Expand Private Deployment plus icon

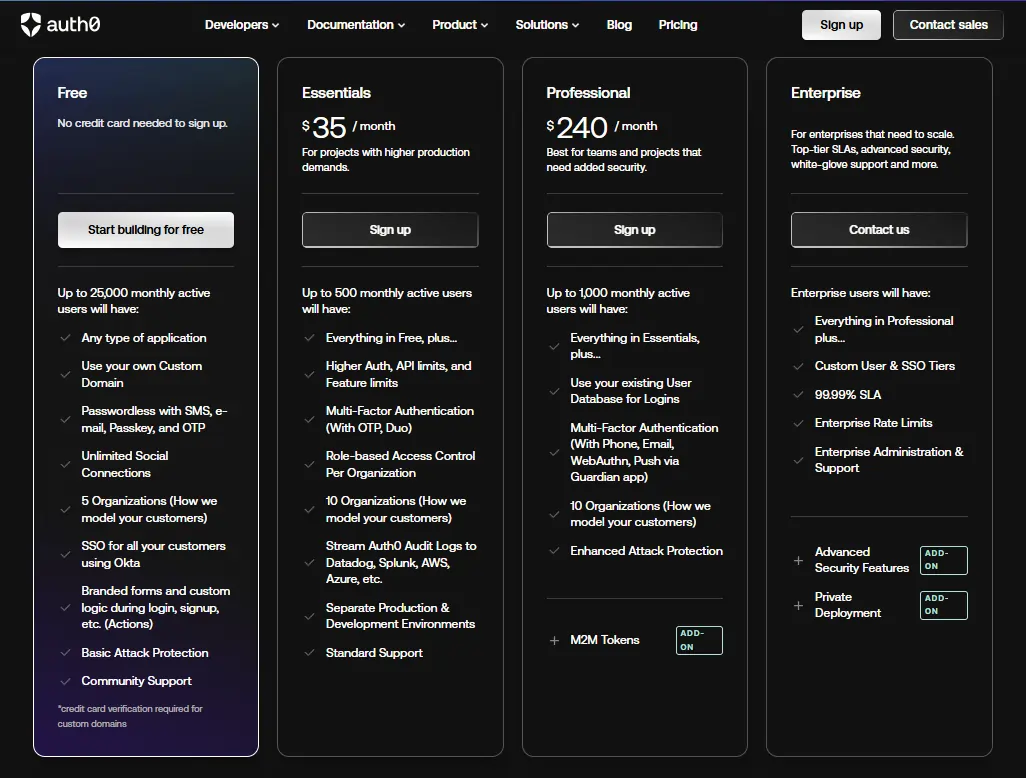click(x=798, y=605)
